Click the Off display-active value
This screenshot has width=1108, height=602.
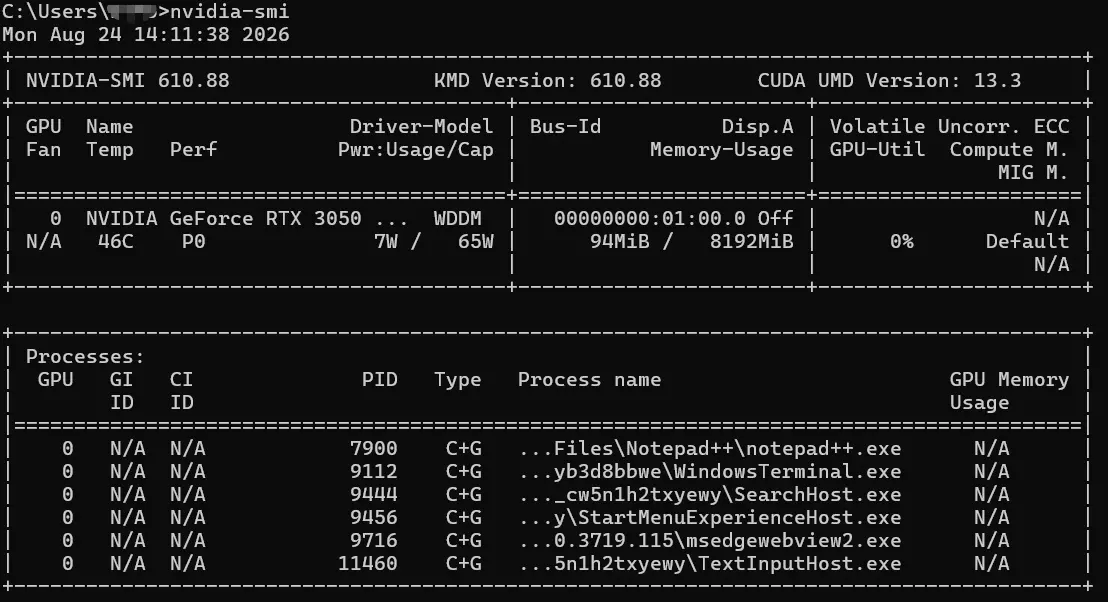(775, 218)
